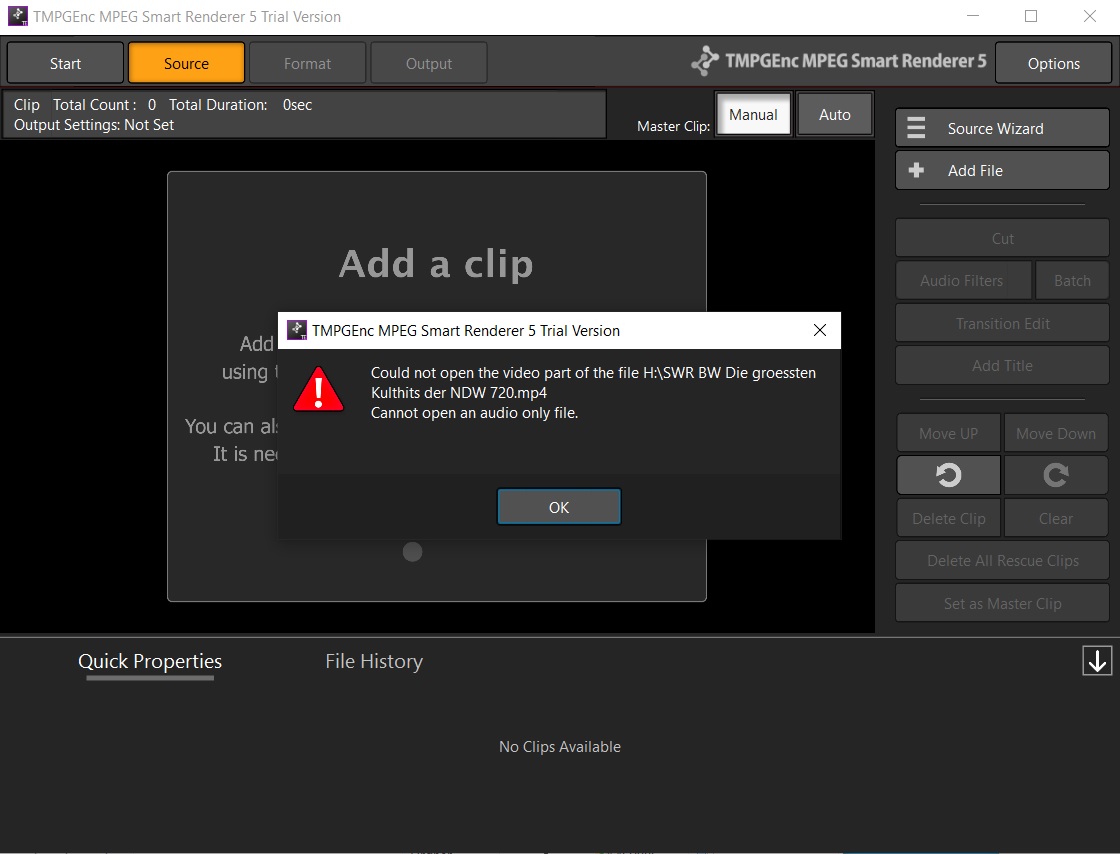The height and width of the screenshot is (854, 1120).
Task: Close the error dialog with X
Action: pyautogui.click(x=819, y=330)
